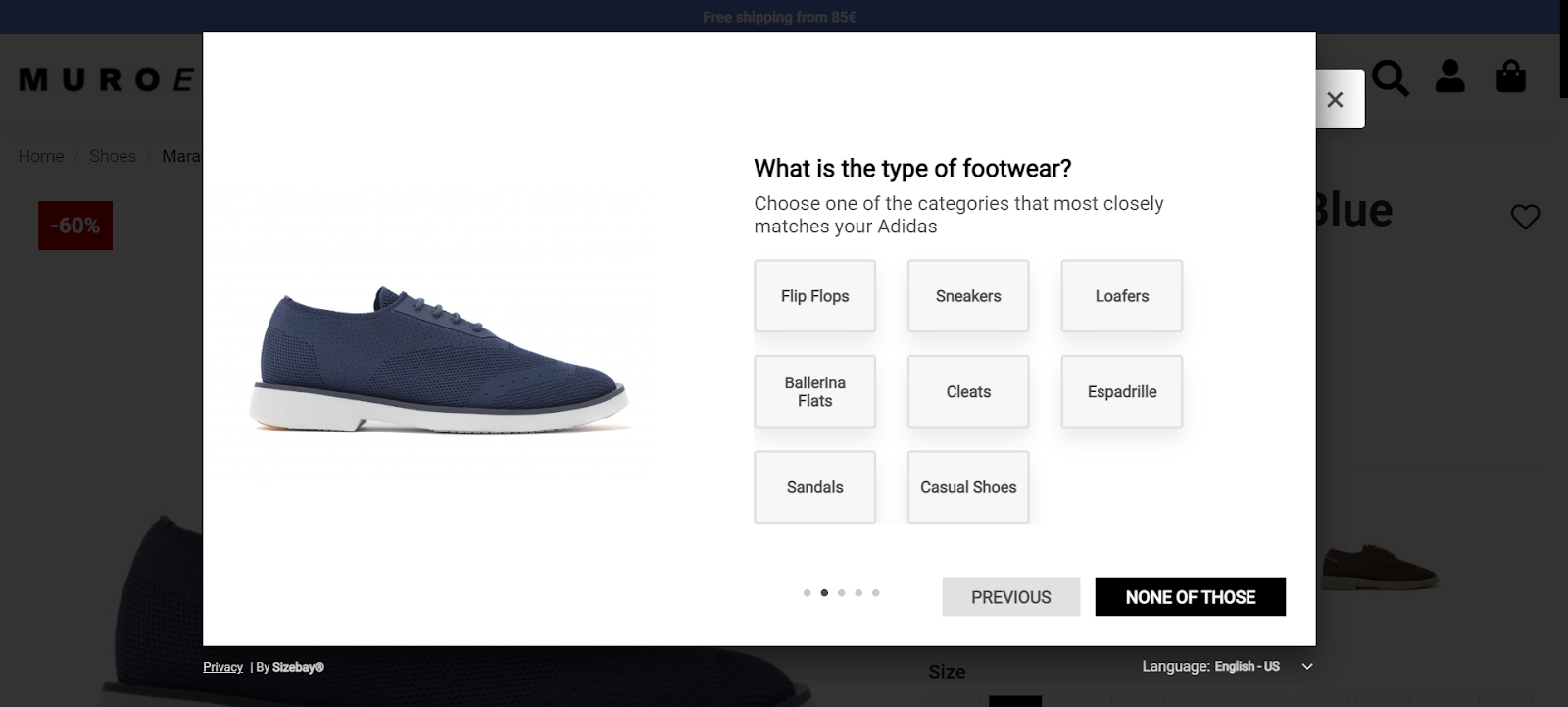Select the Sneakers category

pyautogui.click(x=967, y=295)
